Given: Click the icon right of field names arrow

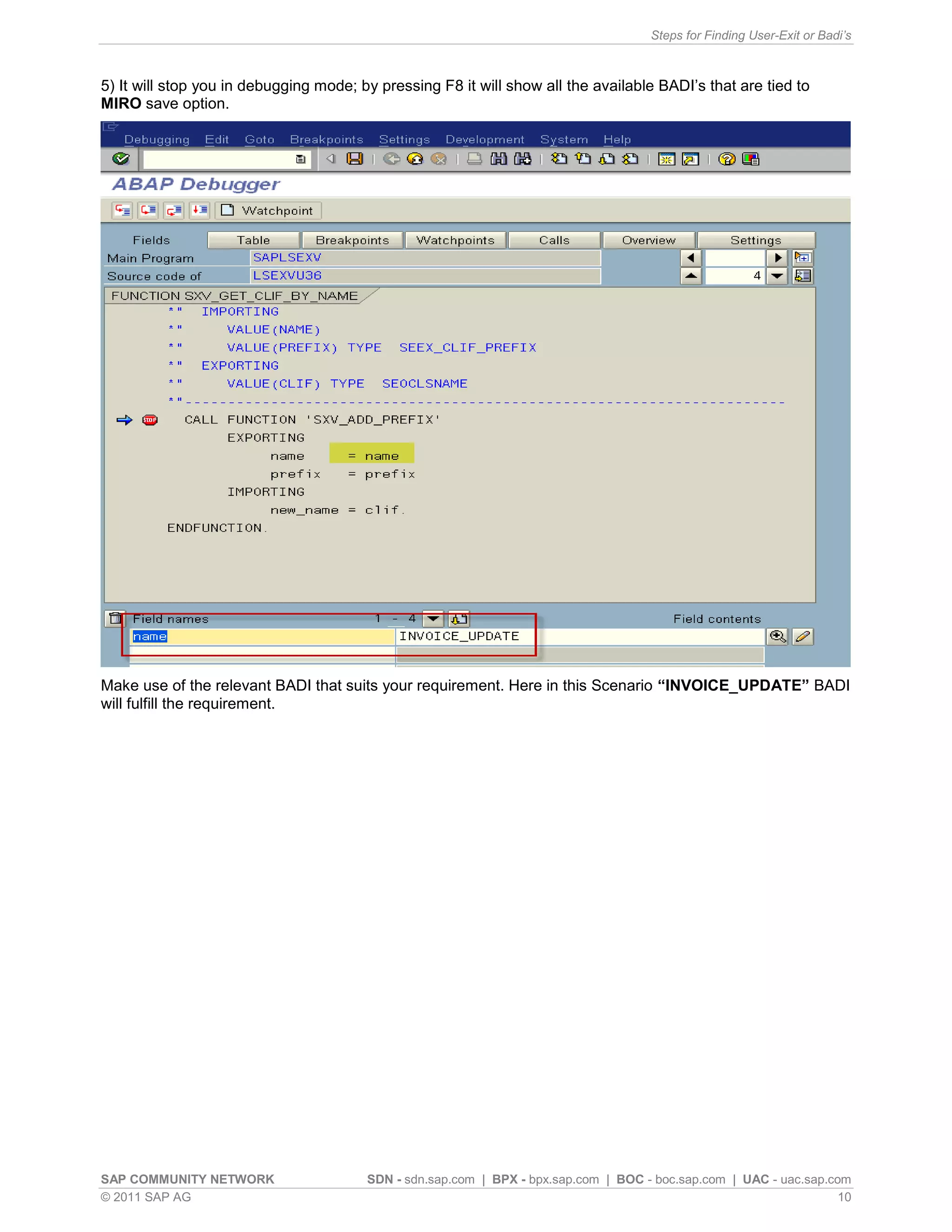Looking at the screenshot, I should click(x=459, y=619).
